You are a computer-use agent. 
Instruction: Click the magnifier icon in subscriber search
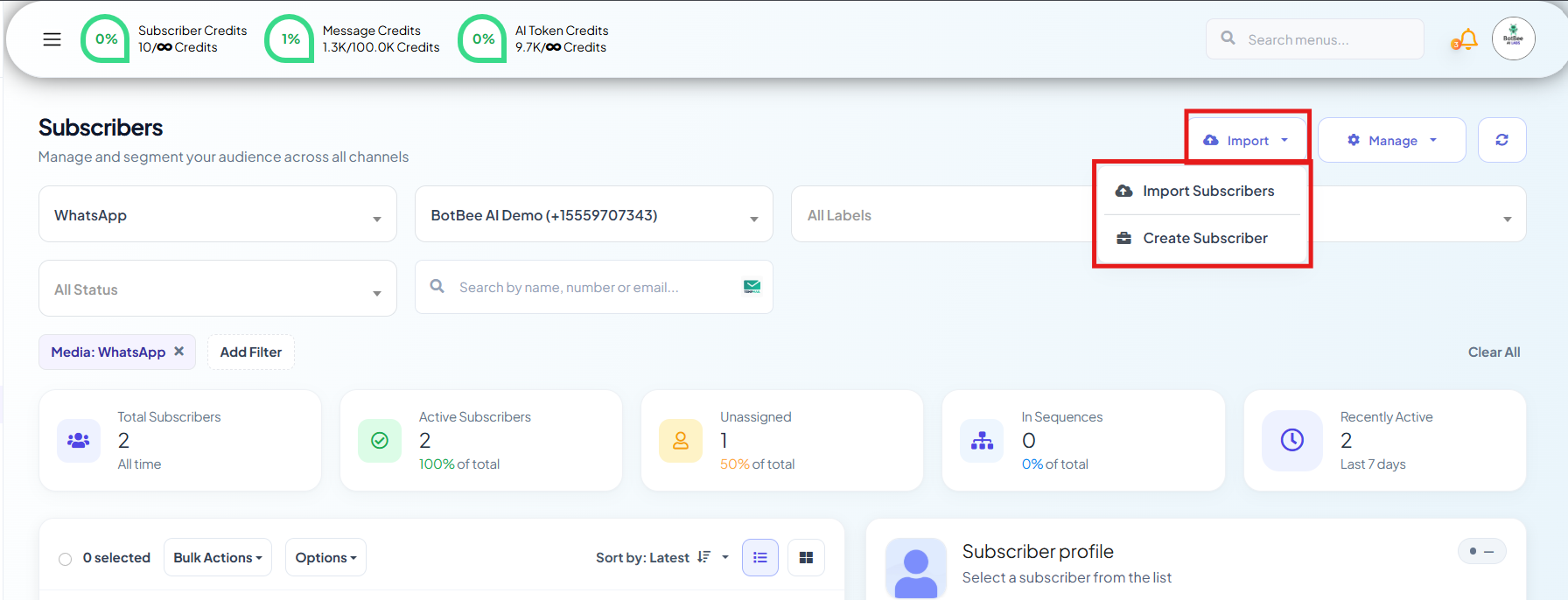click(x=437, y=286)
